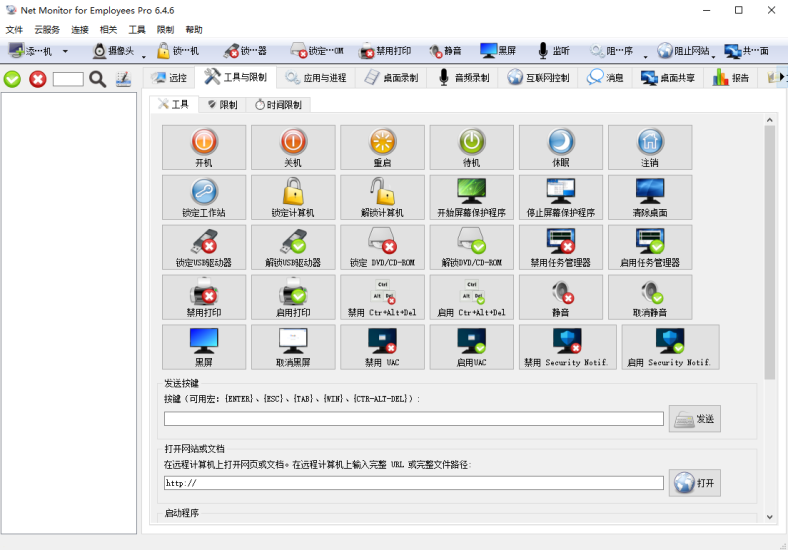Click the 打开 open website button
Screen dimensions: 788x550
[695, 483]
